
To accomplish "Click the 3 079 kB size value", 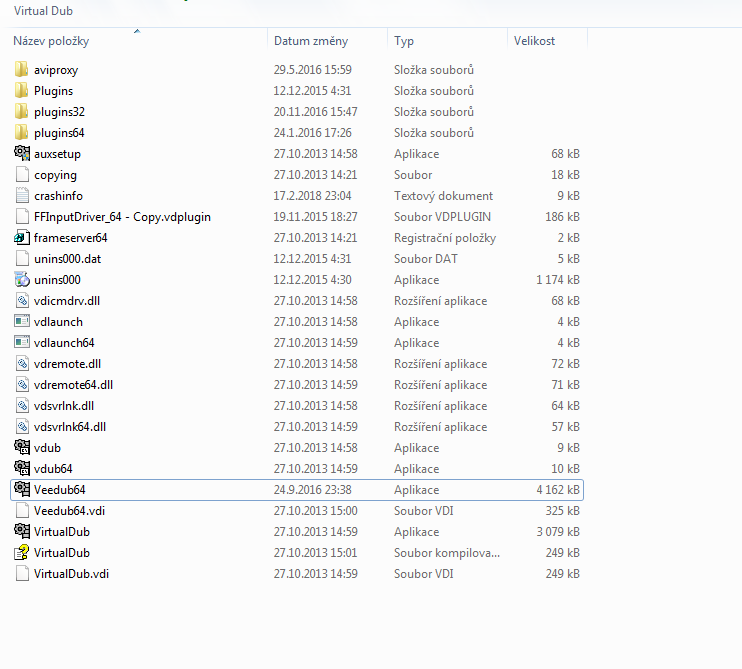I will tap(558, 532).
